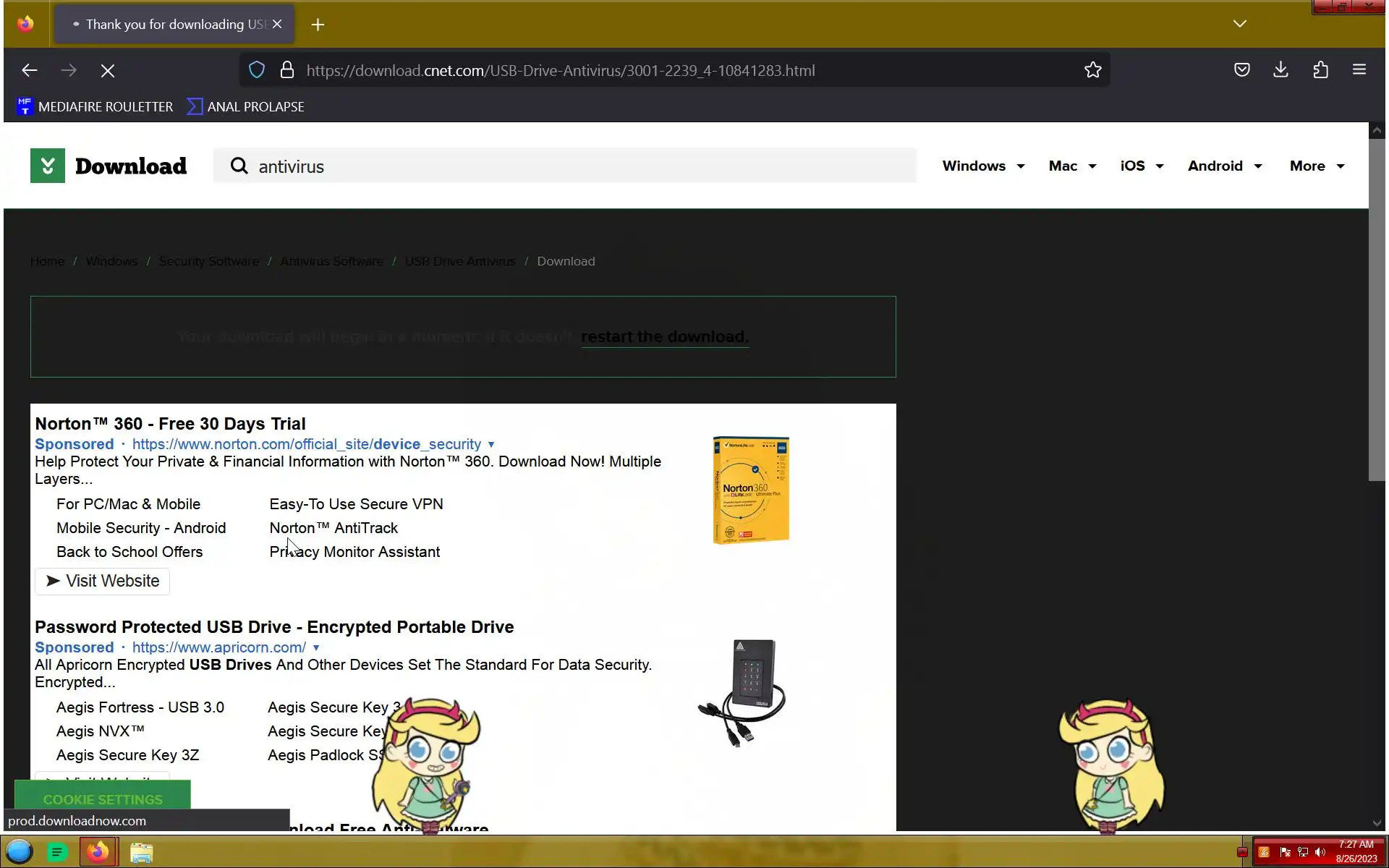
Task: Expand the Windows category dropdown
Action: coord(983,166)
